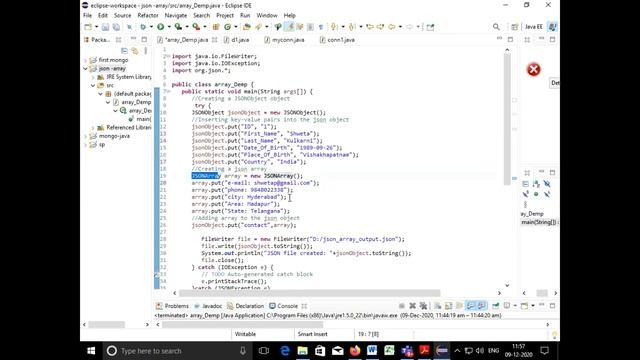Click Collapse All icon in Package Explorer
The height and width of the screenshot is (360, 640).
pyautogui.click(x=124, y=51)
